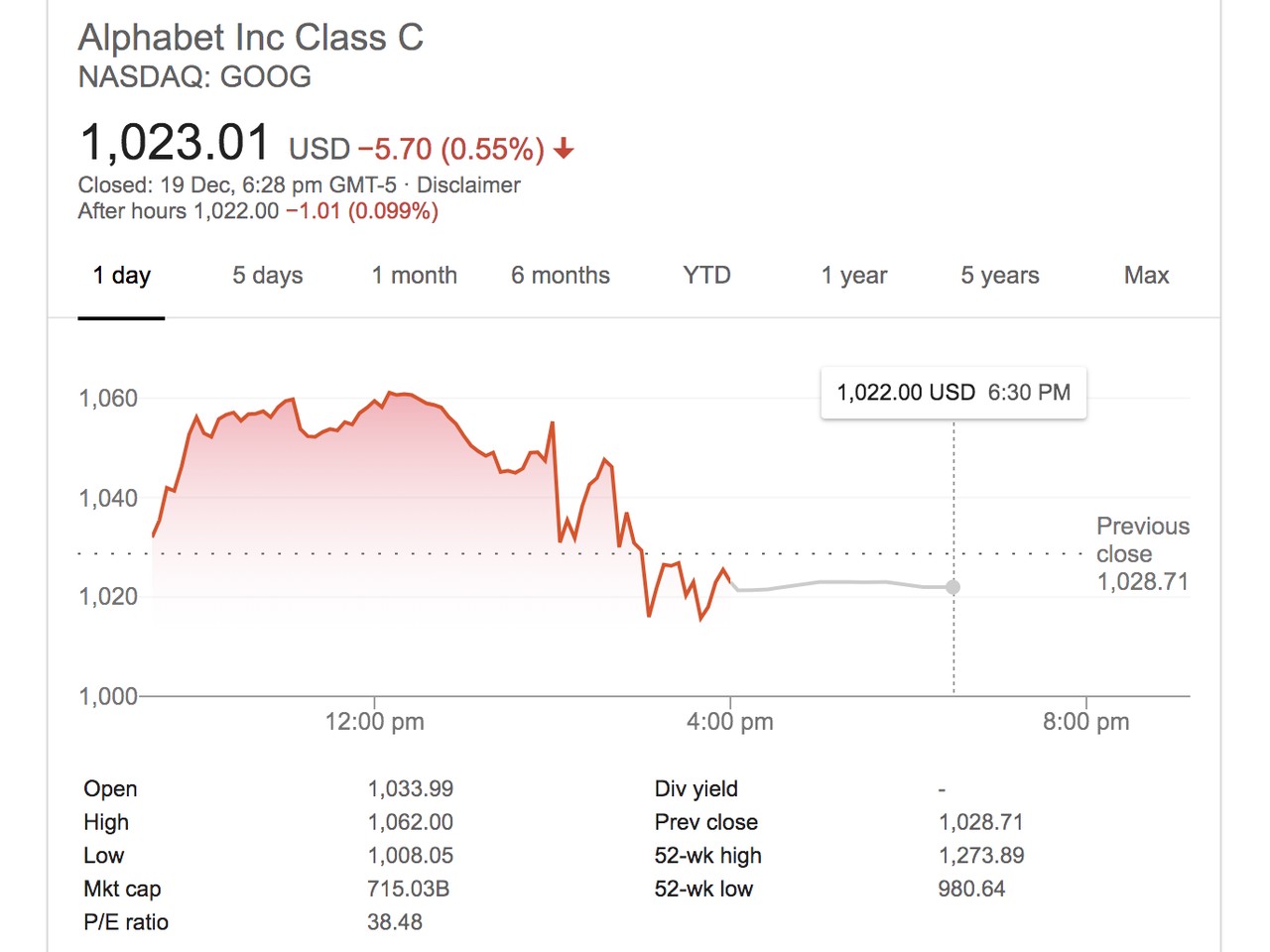Show the YTD chart view
The height and width of the screenshot is (952, 1270).
706,276
